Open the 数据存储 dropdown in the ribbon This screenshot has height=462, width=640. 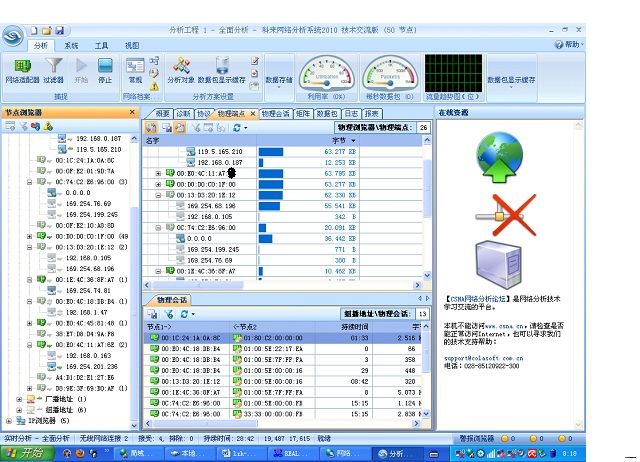279,80
